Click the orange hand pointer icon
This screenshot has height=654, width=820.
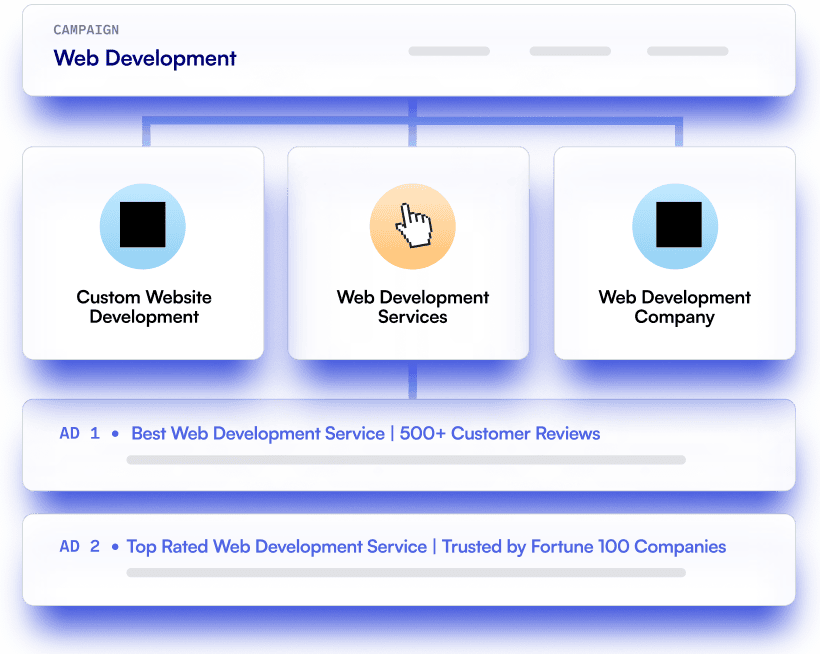pyautogui.click(x=413, y=226)
